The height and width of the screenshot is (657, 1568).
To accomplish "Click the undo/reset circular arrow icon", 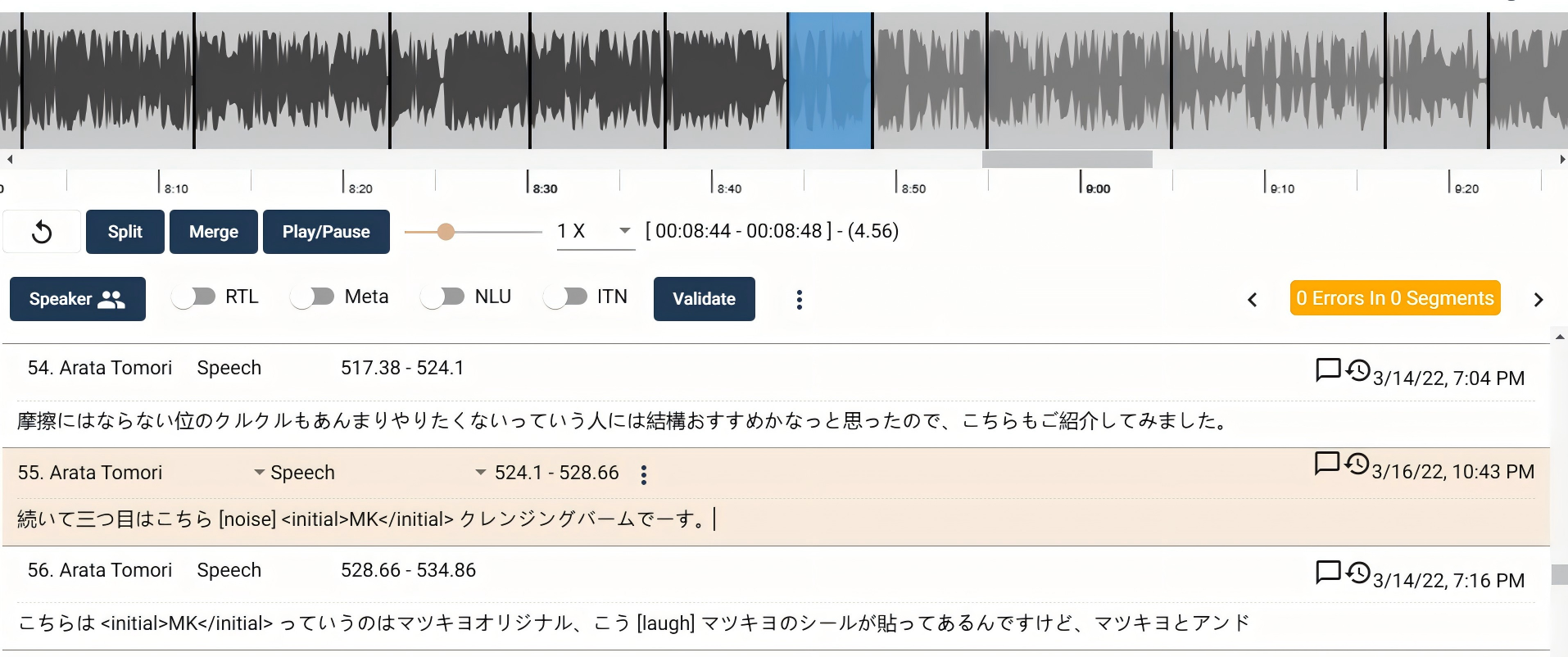I will click(x=42, y=233).
